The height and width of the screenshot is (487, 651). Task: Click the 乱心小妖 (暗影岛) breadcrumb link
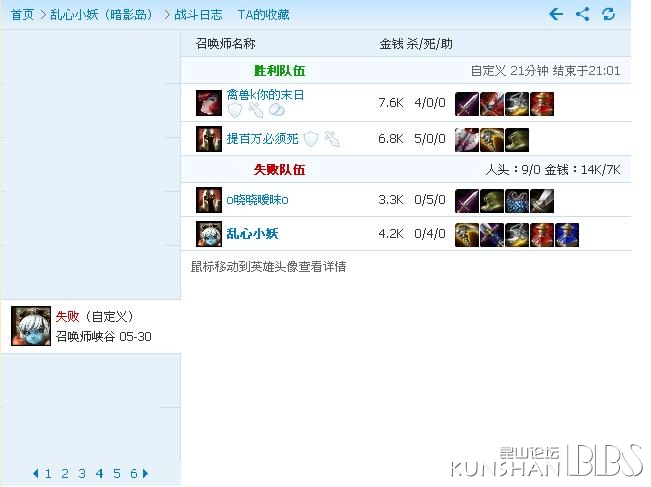[x=101, y=15]
